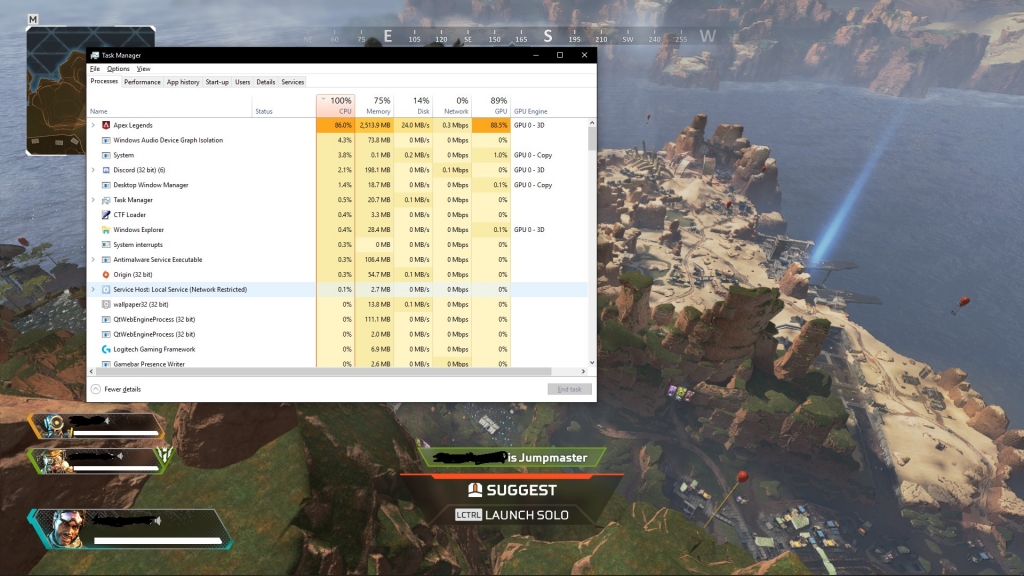Expand the Antimalware Service Executable row
This screenshot has width=1024, height=576.
[x=93, y=260]
